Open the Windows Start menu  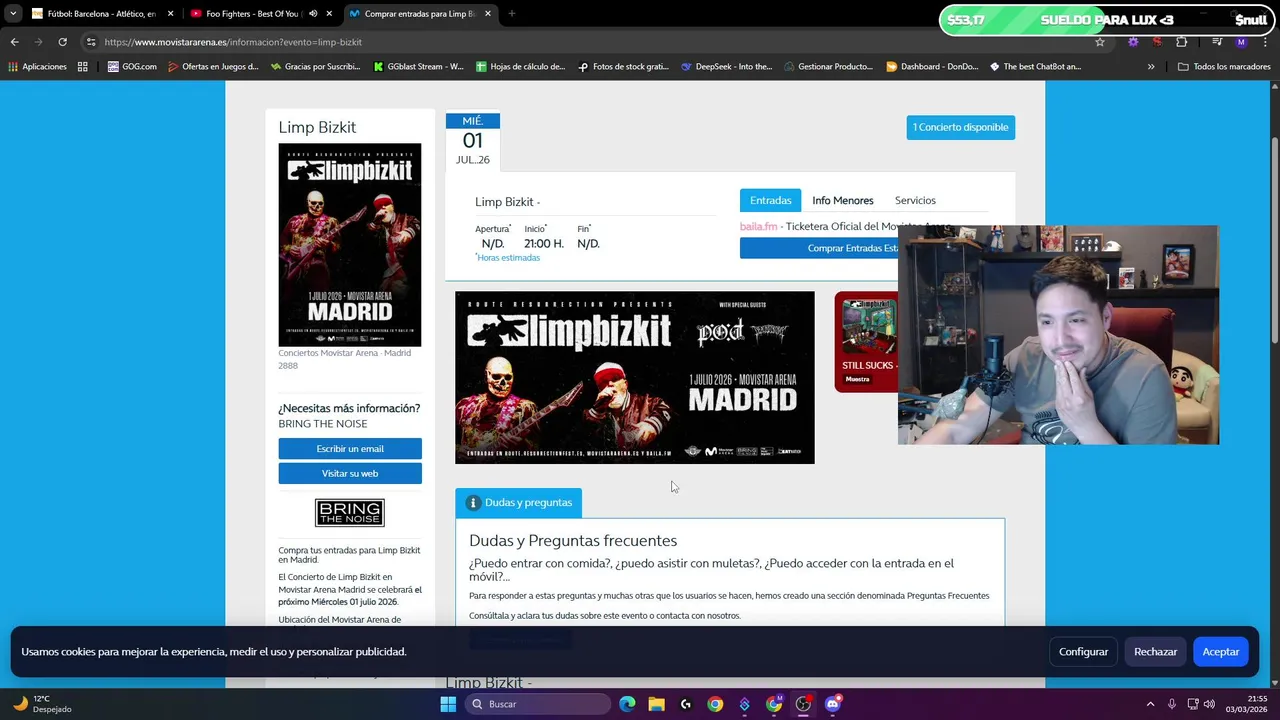448,704
